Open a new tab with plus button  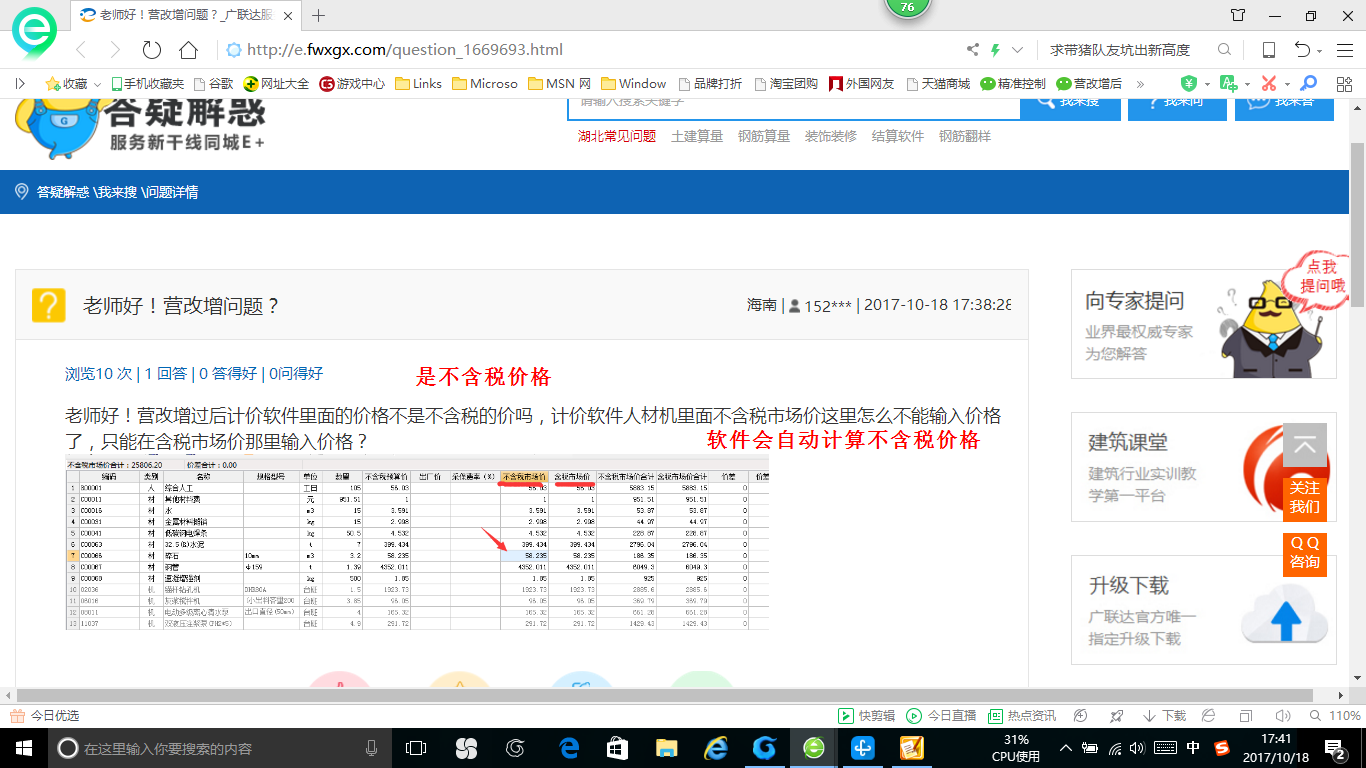click(319, 15)
